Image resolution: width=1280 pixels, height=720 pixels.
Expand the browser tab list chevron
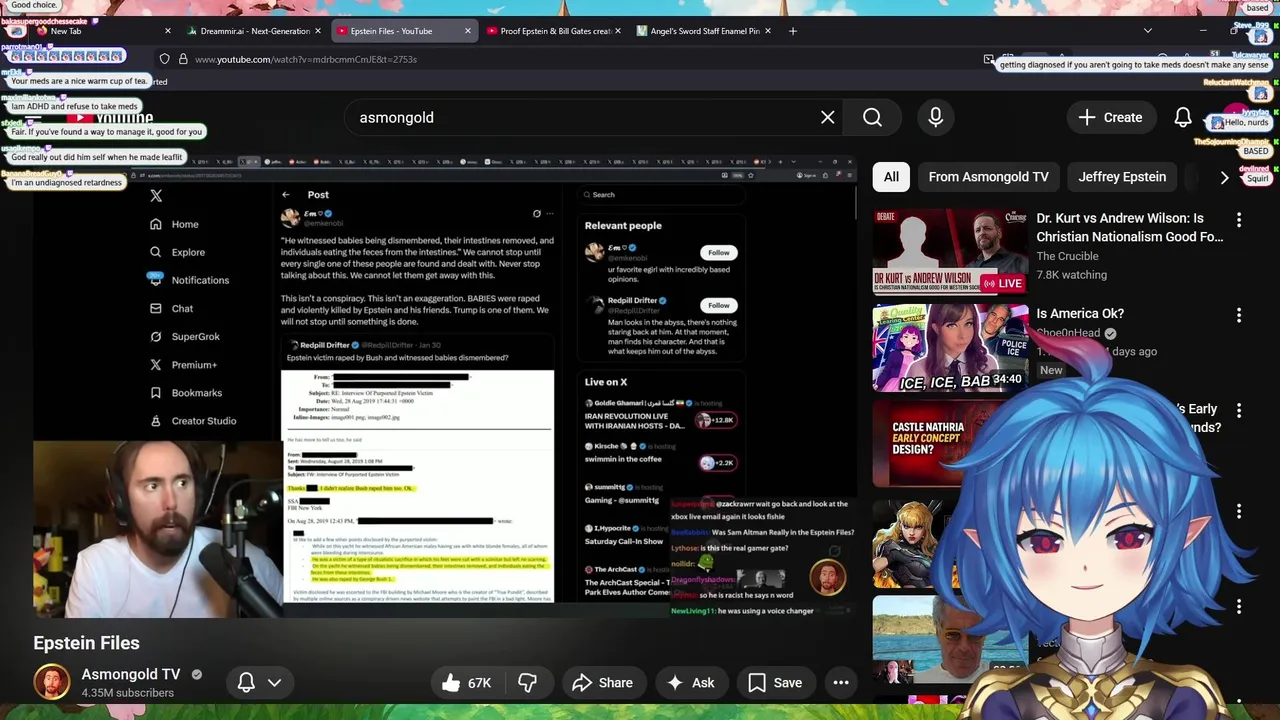pyautogui.click(x=1149, y=31)
